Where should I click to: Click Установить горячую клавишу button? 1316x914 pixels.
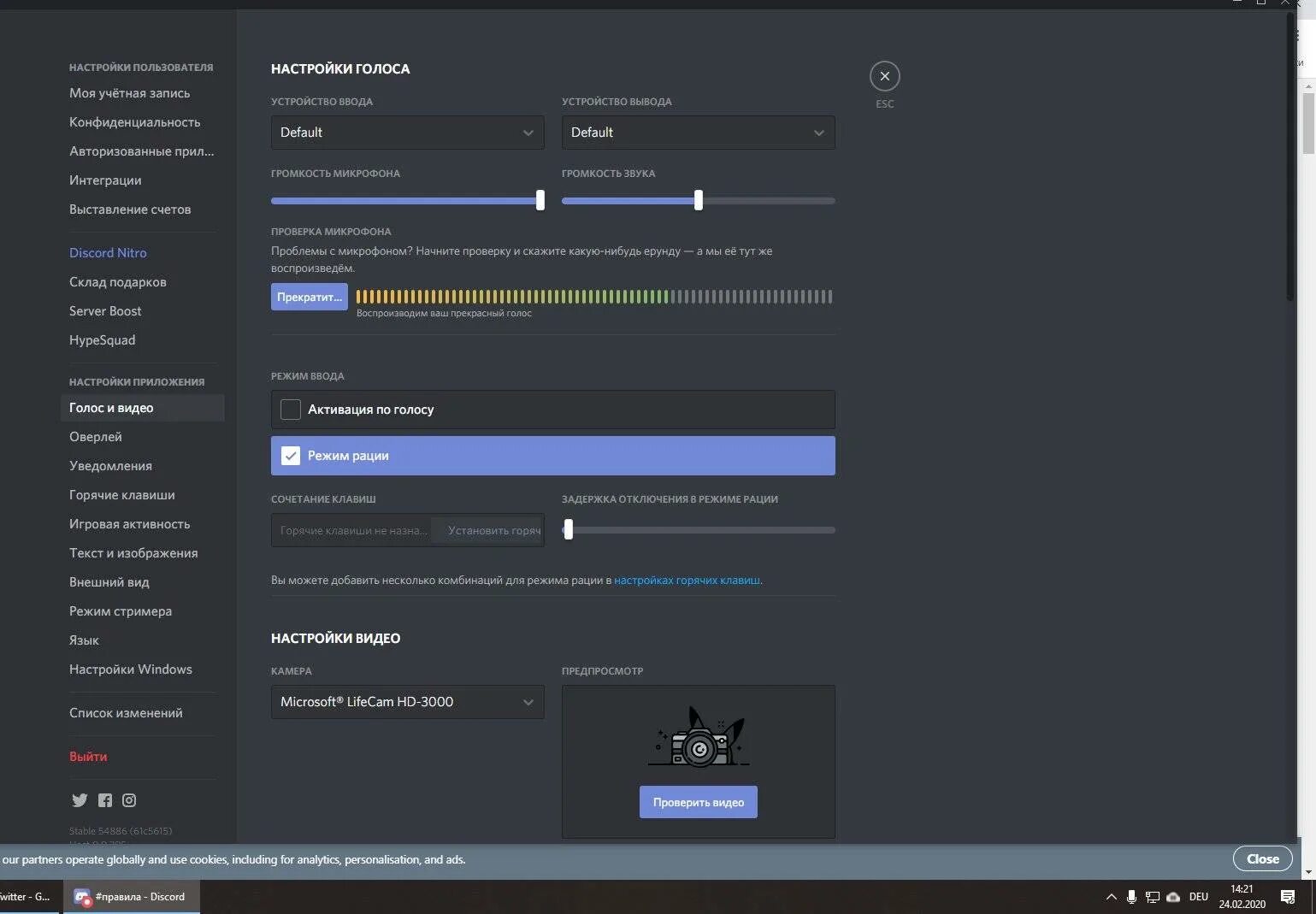[x=487, y=530]
